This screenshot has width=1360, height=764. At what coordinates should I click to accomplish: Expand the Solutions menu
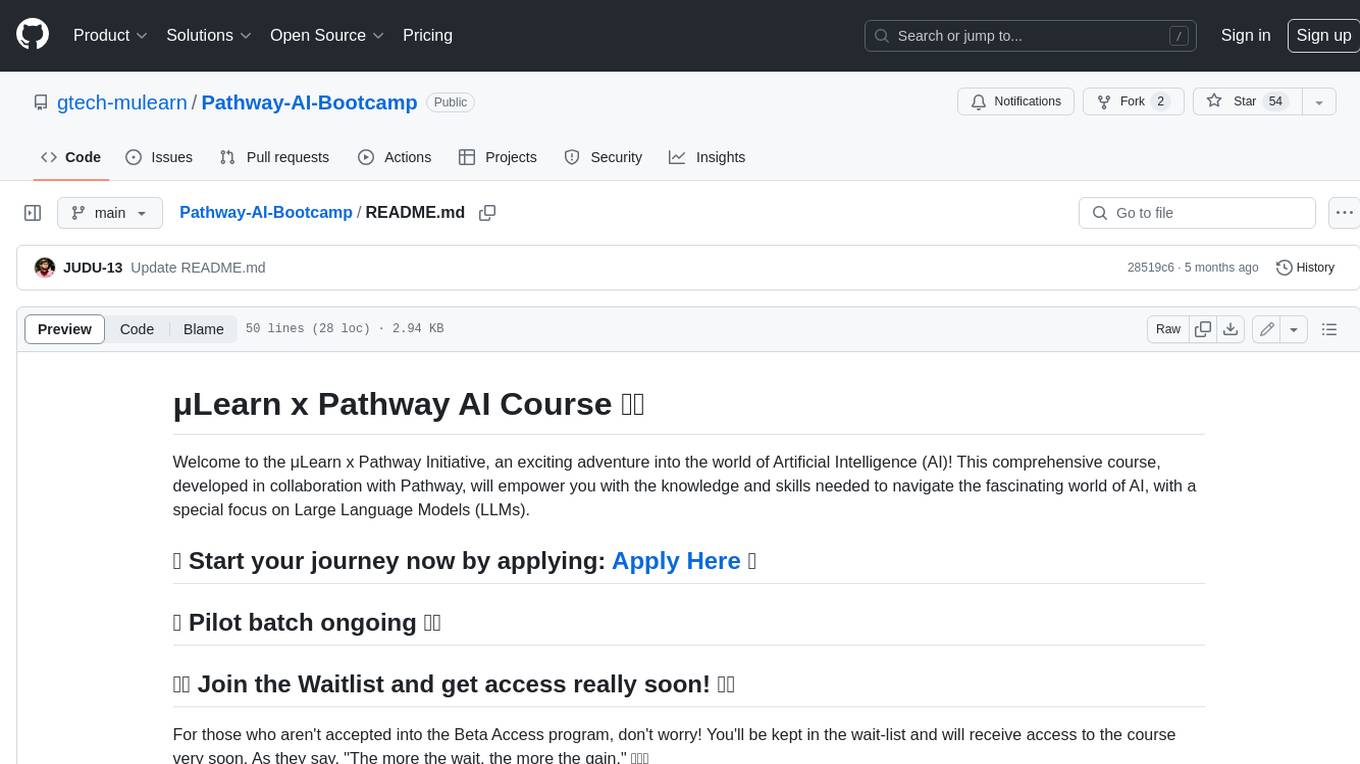pos(209,35)
